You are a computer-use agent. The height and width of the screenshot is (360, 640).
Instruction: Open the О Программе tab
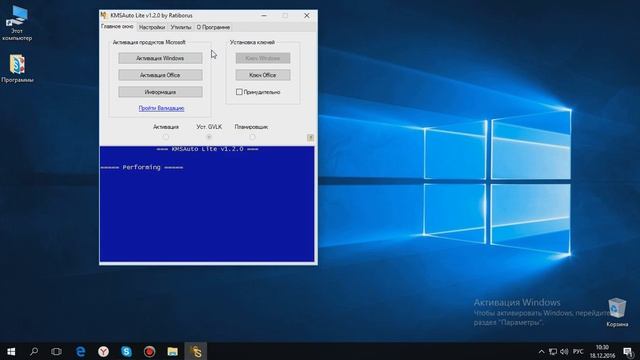tap(213, 27)
